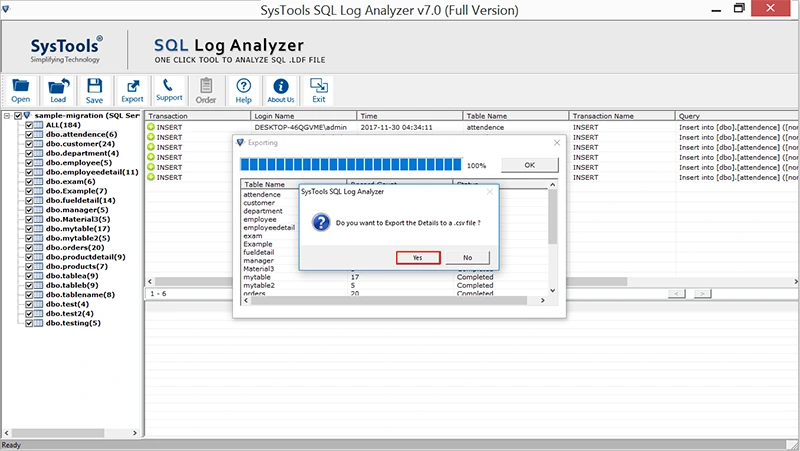Image resolution: width=800 pixels, height=451 pixels.
Task: Toggle dbo.department(4) checkbox
Action: click(x=29, y=154)
